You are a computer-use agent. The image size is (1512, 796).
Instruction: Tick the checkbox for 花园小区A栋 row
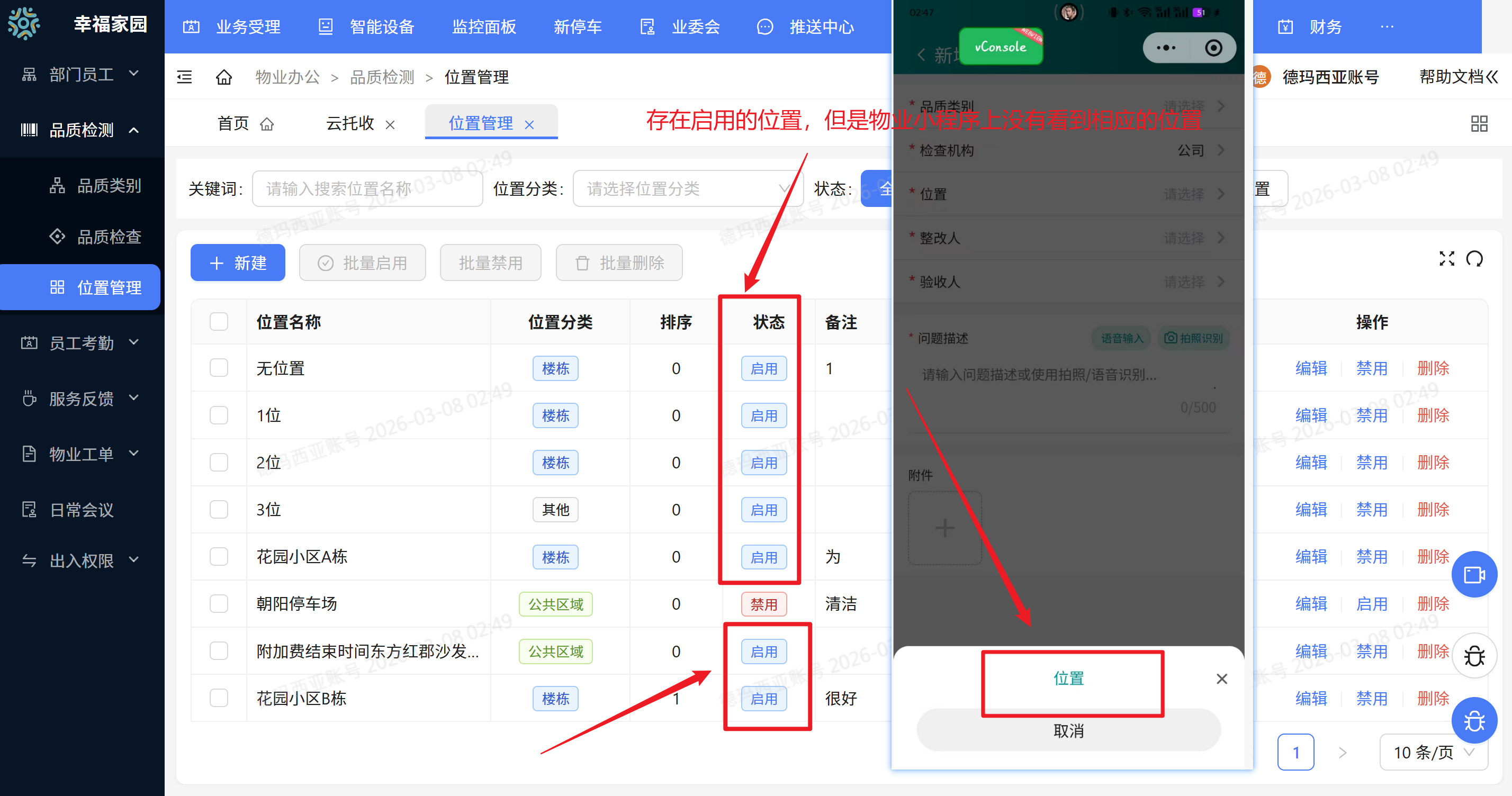219,556
